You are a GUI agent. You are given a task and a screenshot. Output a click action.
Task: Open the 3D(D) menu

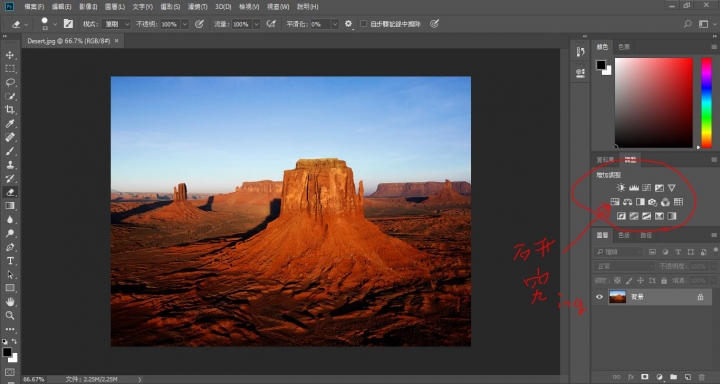[x=224, y=7]
